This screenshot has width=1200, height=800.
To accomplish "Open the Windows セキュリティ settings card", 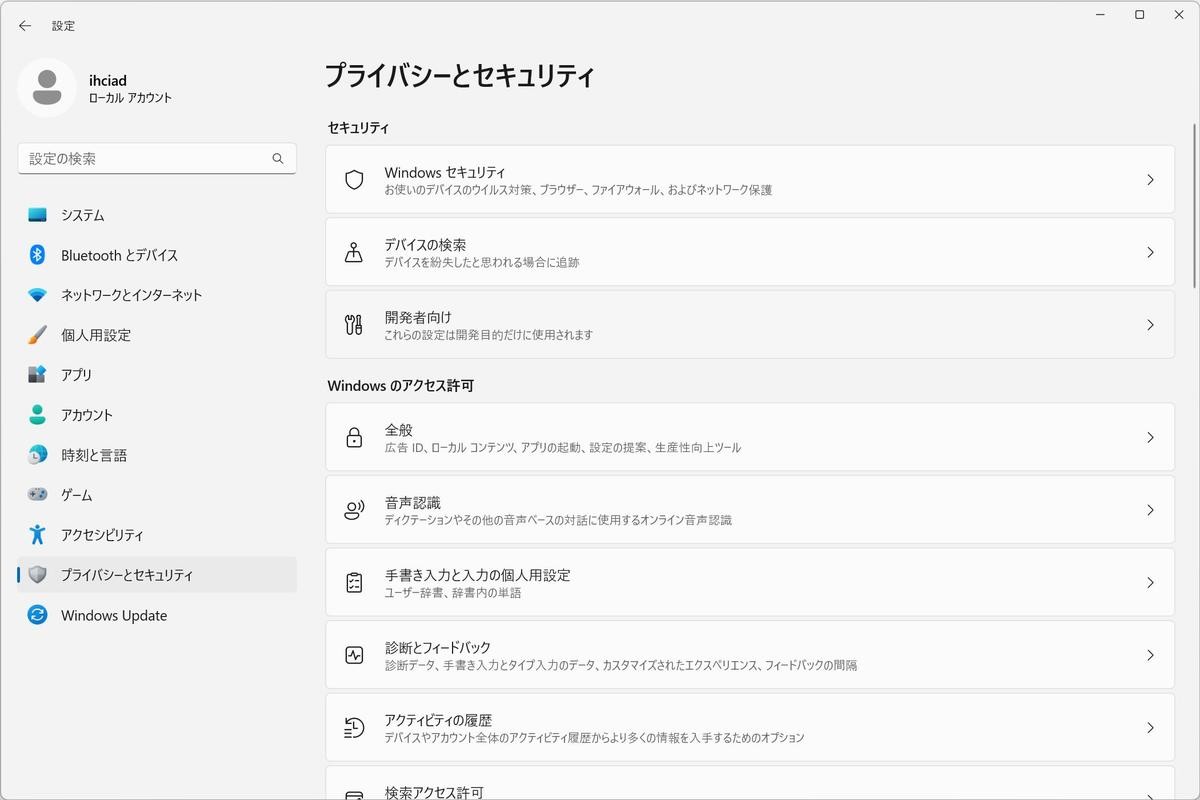I will tap(750, 180).
